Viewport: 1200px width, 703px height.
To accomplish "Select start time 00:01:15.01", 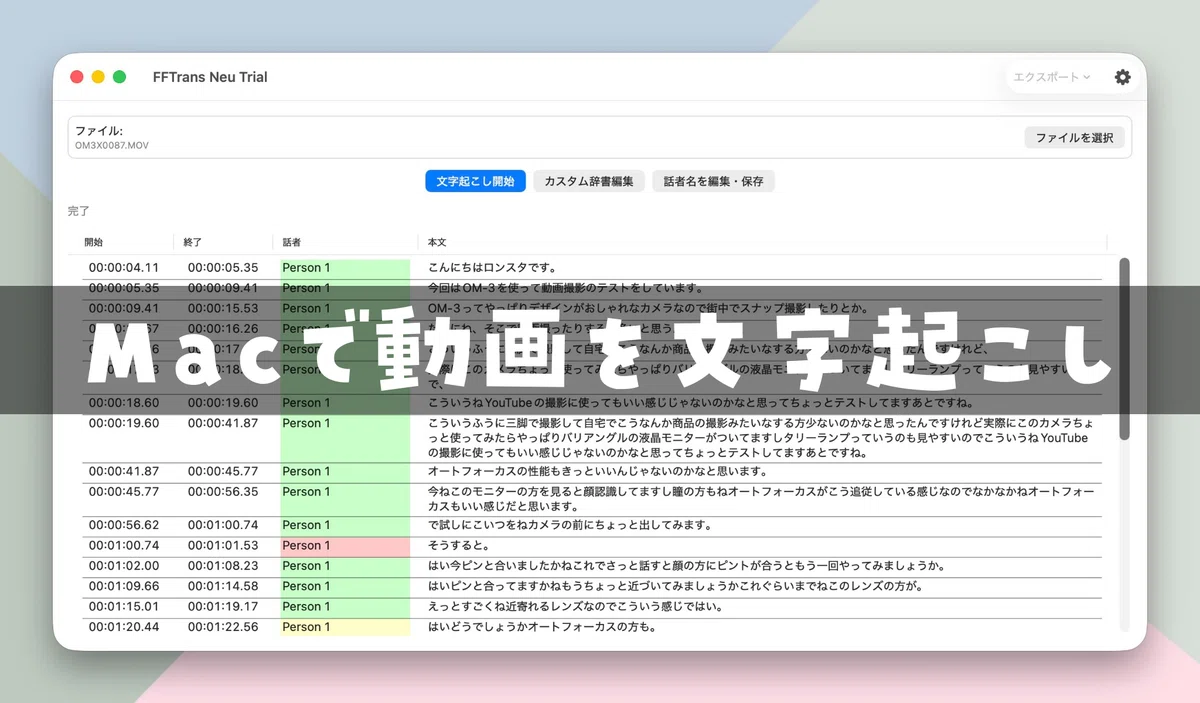I will click(124, 606).
